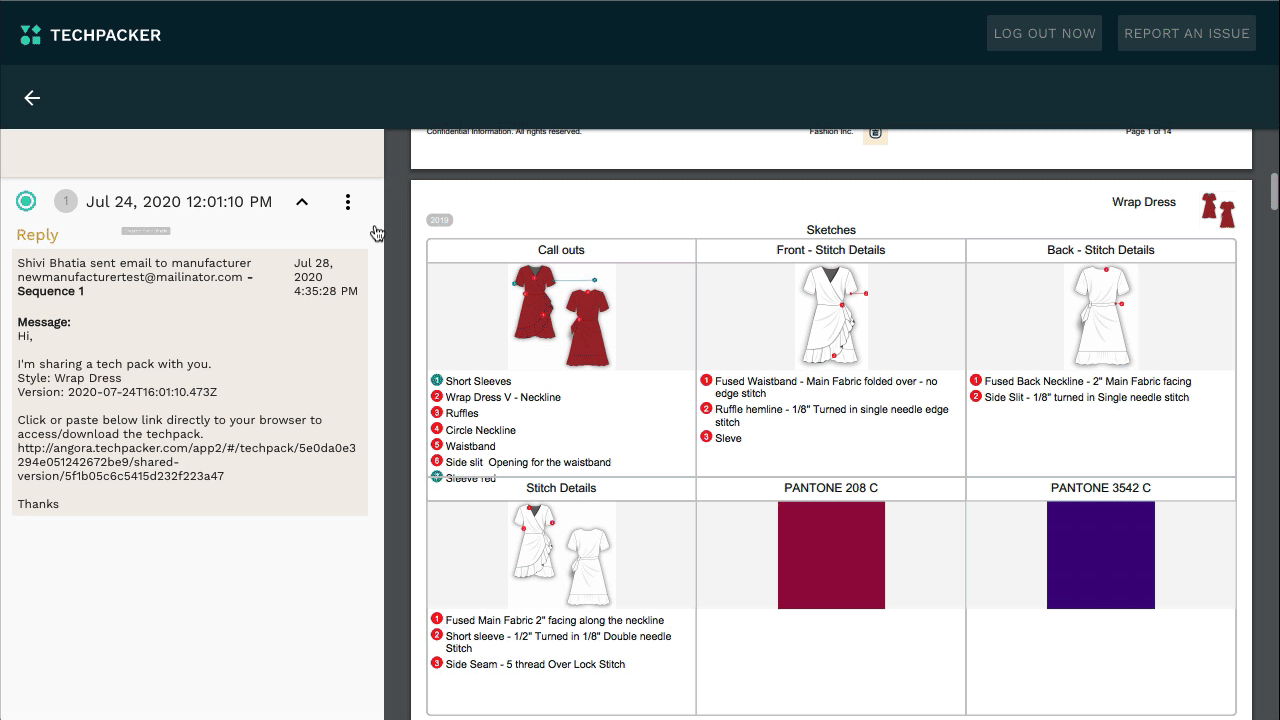Click marker 1 Fused Main Fabric 2" facing callout
1280x720 pixels.
pyautogui.click(x=437, y=619)
